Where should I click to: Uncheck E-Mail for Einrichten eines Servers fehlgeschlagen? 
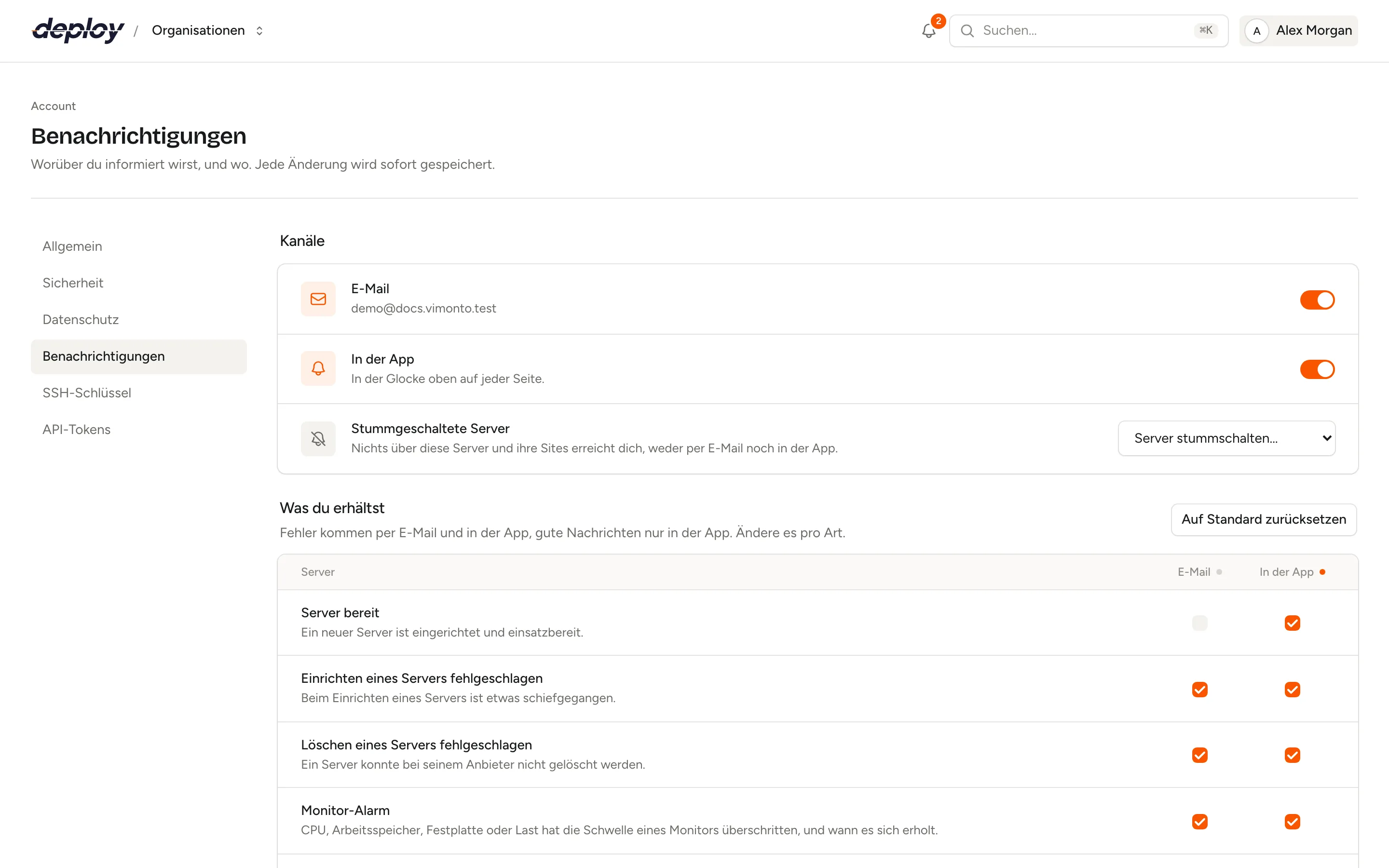[x=1199, y=690]
